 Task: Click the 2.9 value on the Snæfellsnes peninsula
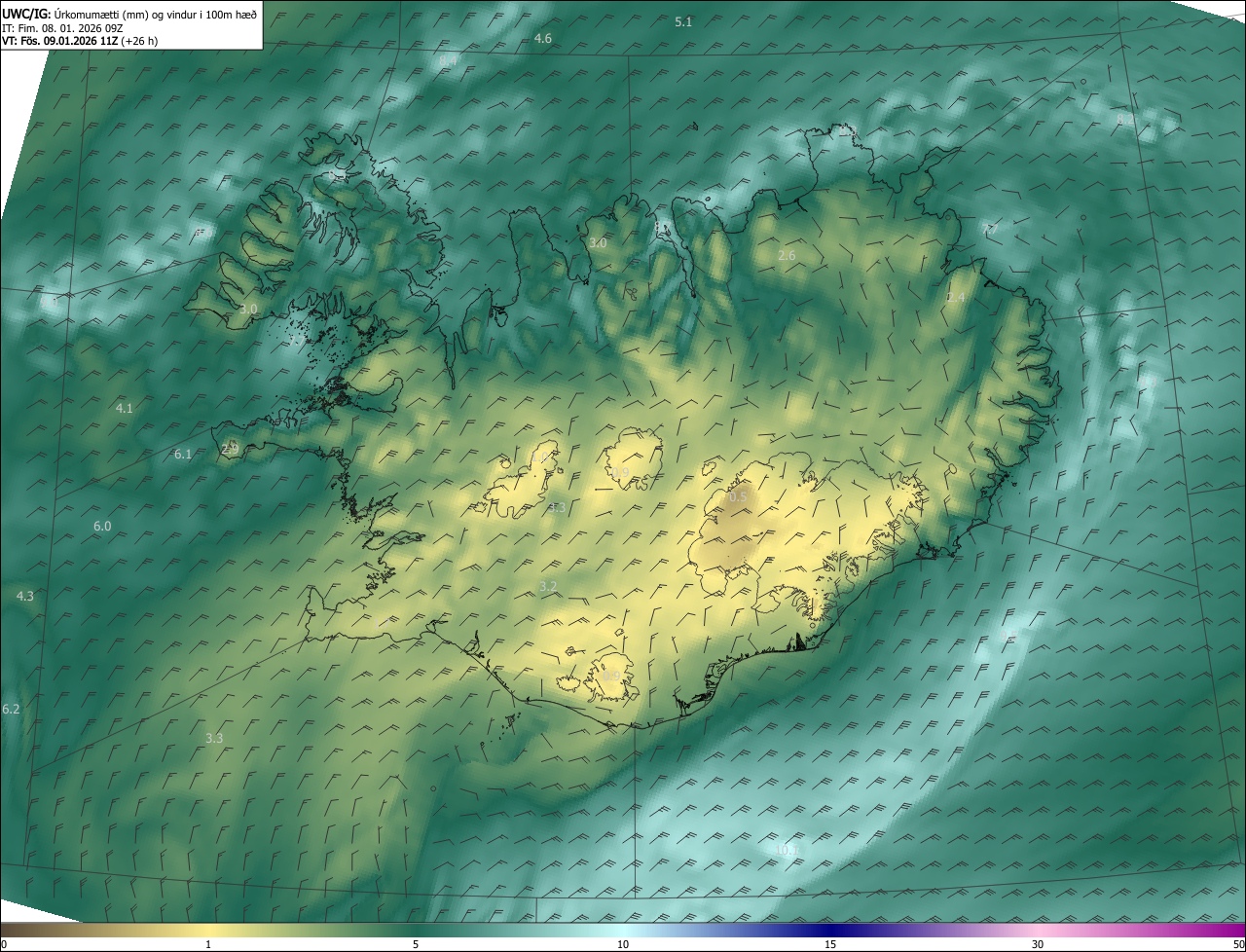(230, 449)
